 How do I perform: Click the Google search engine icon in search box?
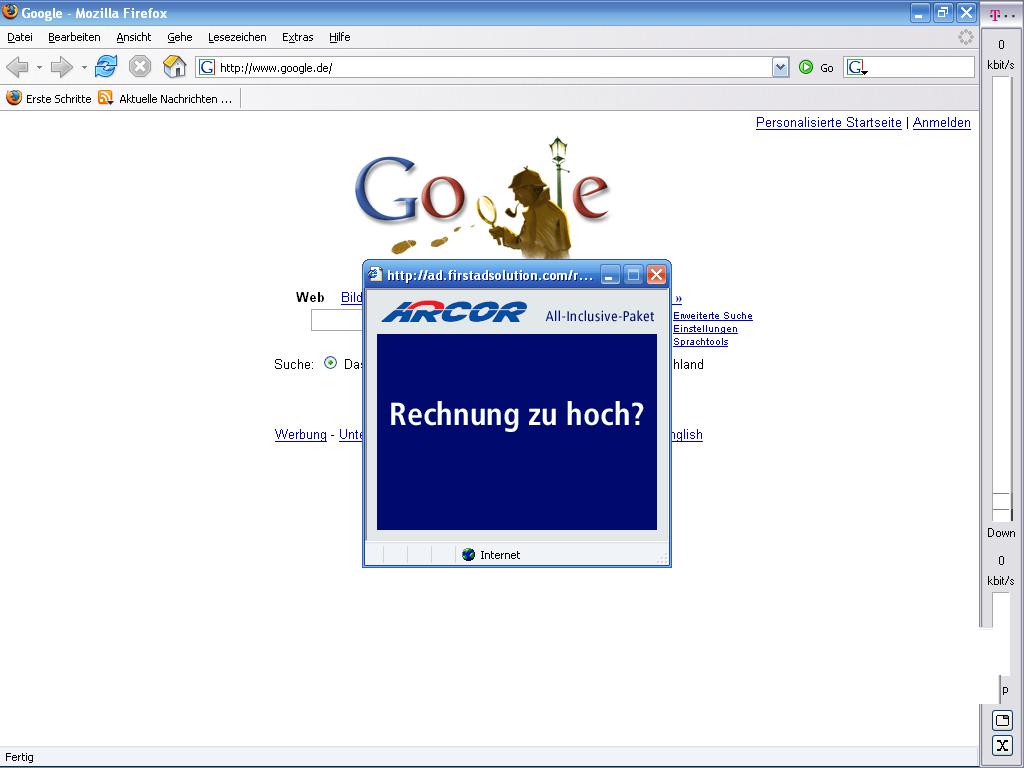click(x=856, y=67)
